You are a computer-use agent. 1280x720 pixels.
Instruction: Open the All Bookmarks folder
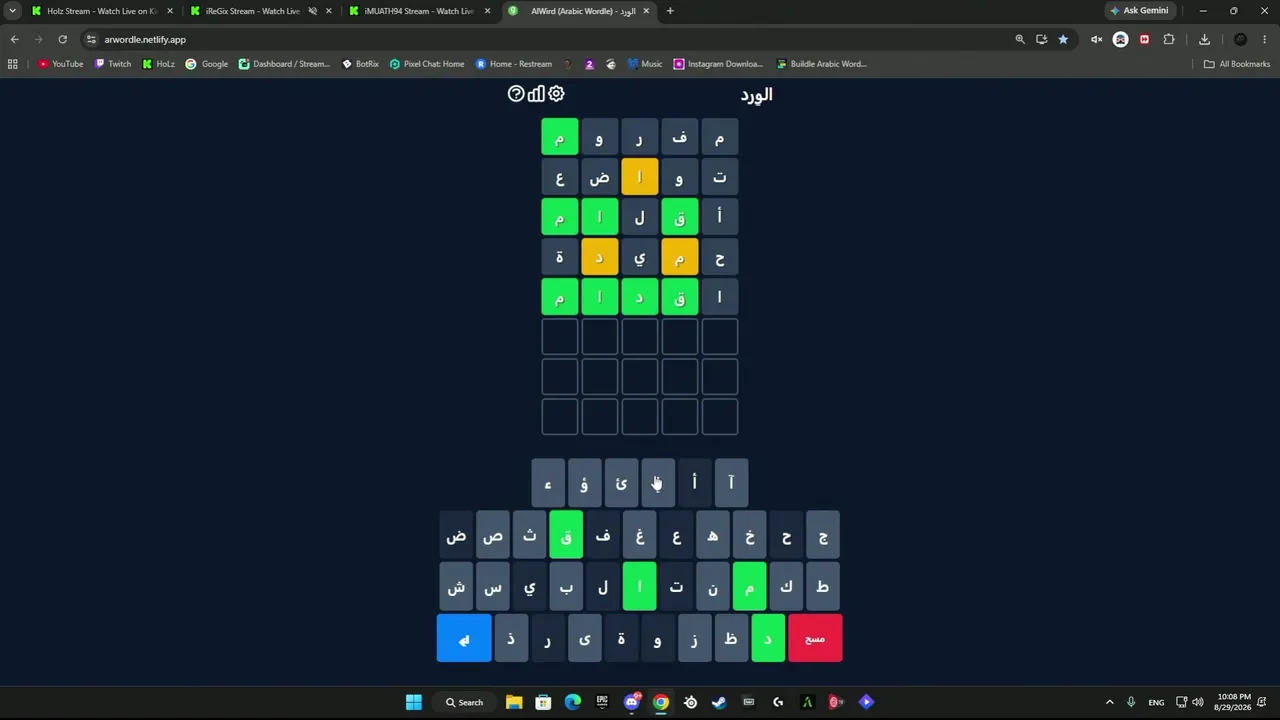click(1237, 64)
